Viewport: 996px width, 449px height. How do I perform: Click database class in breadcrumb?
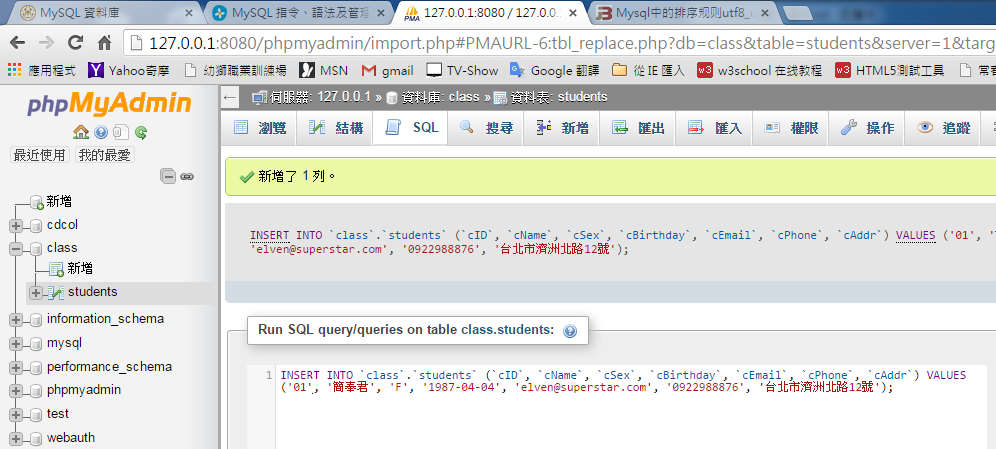[x=432, y=97]
